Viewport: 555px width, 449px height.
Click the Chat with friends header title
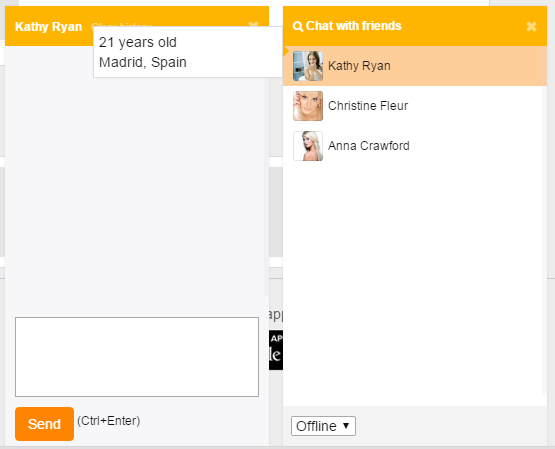point(353,26)
